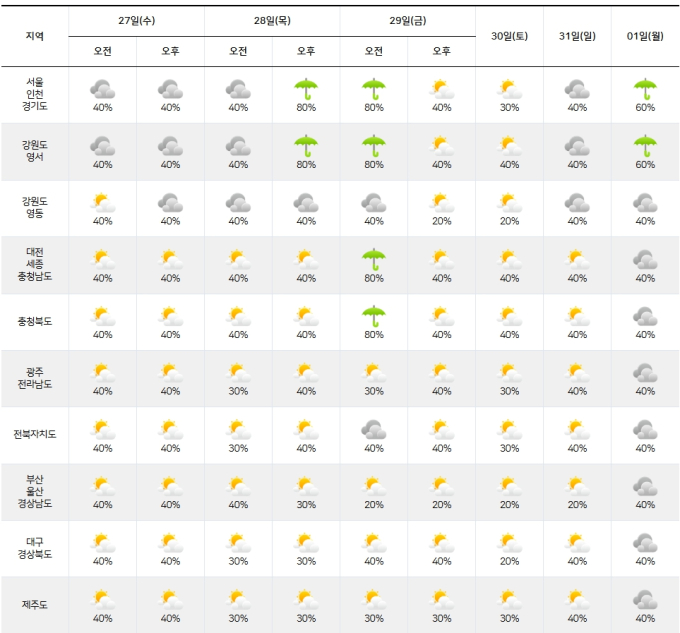The image size is (680, 633).
Task: Click 광주 전라남도 28일 오전 partly sunny icon
Action: (x=238, y=373)
